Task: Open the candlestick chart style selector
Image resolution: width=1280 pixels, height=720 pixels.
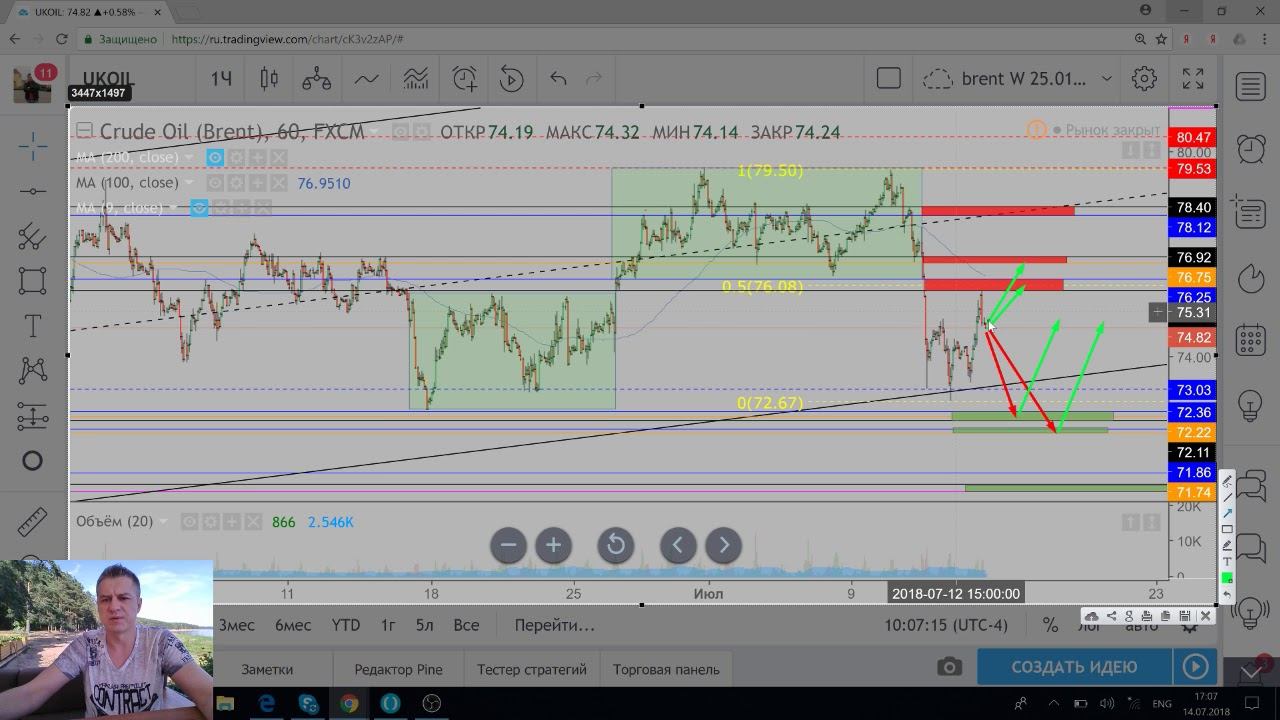Action: click(268, 79)
